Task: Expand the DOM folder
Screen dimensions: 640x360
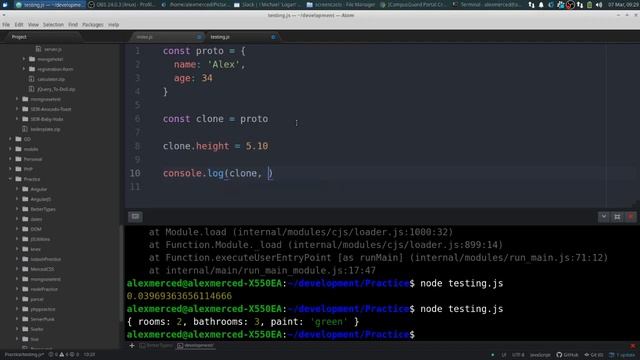Action: tap(17, 229)
